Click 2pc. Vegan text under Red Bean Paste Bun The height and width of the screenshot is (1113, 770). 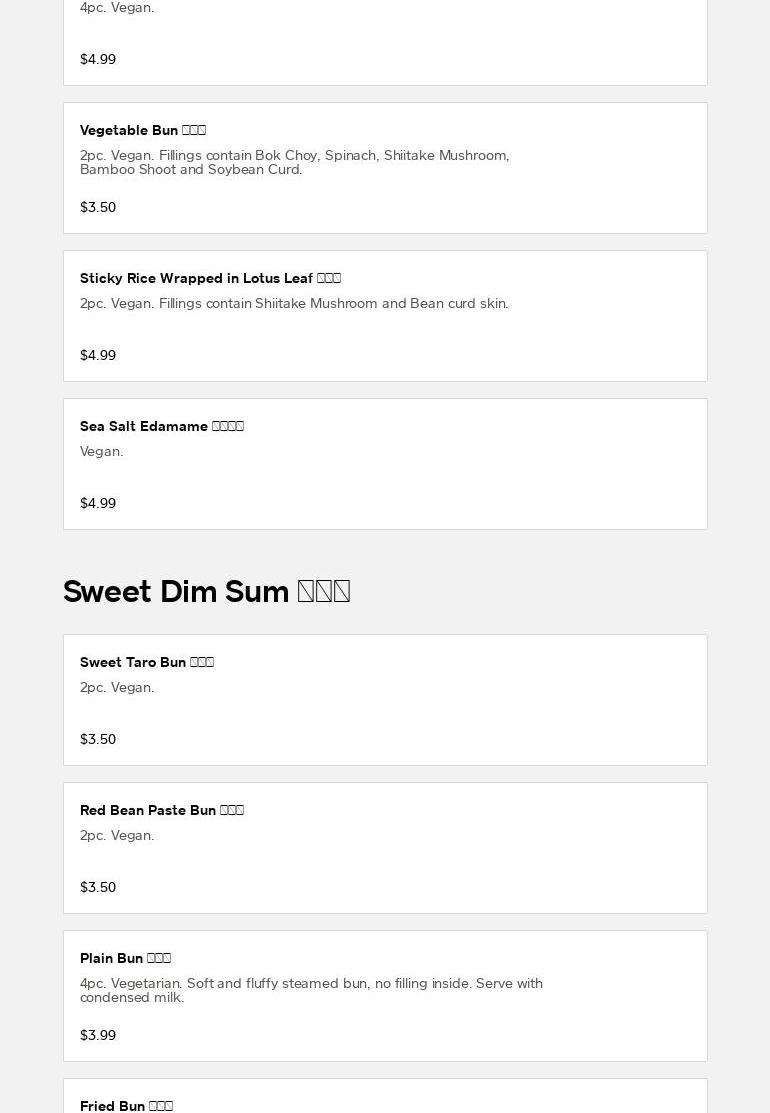pyautogui.click(x=117, y=835)
